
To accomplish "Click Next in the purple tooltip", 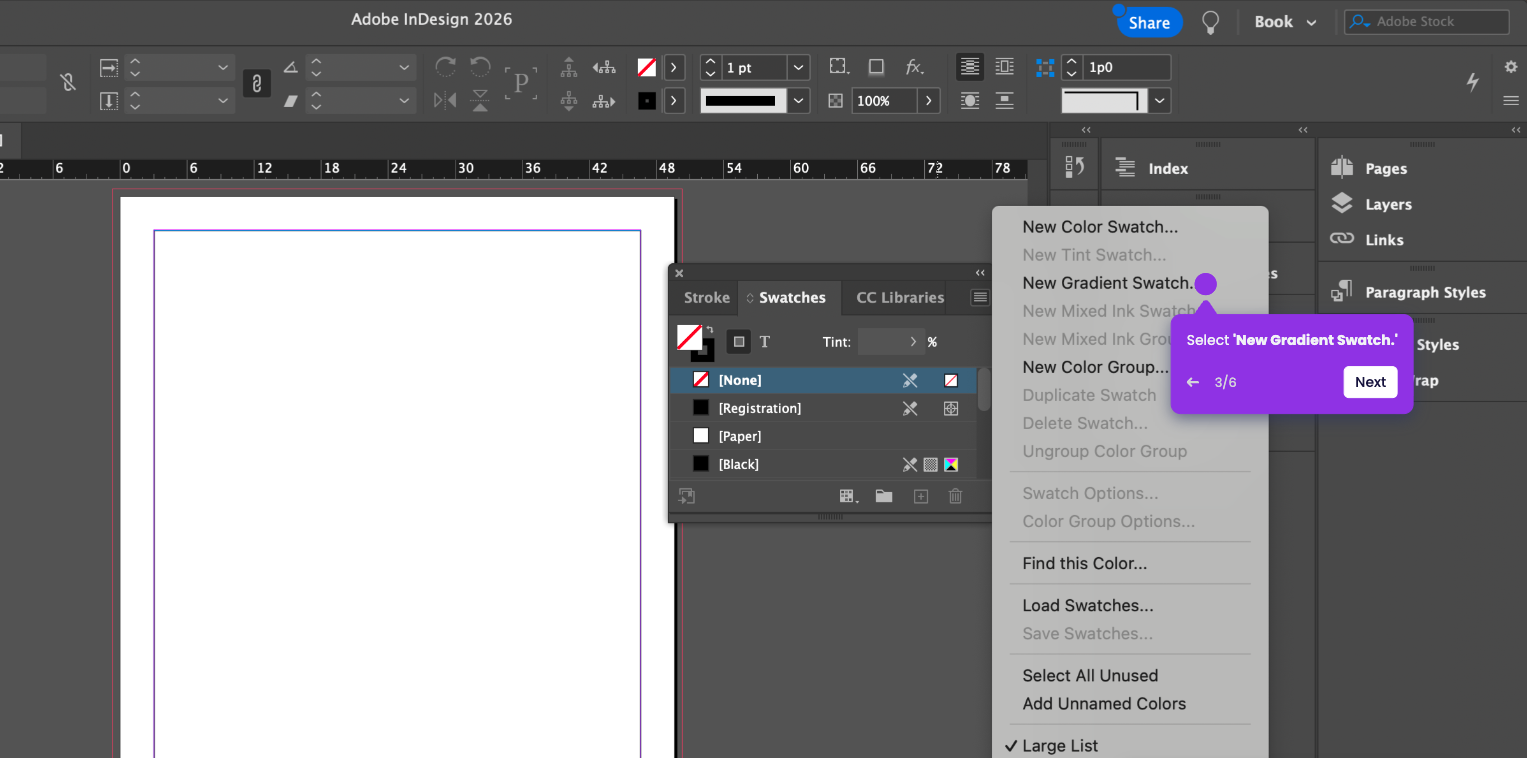I will coord(1370,382).
